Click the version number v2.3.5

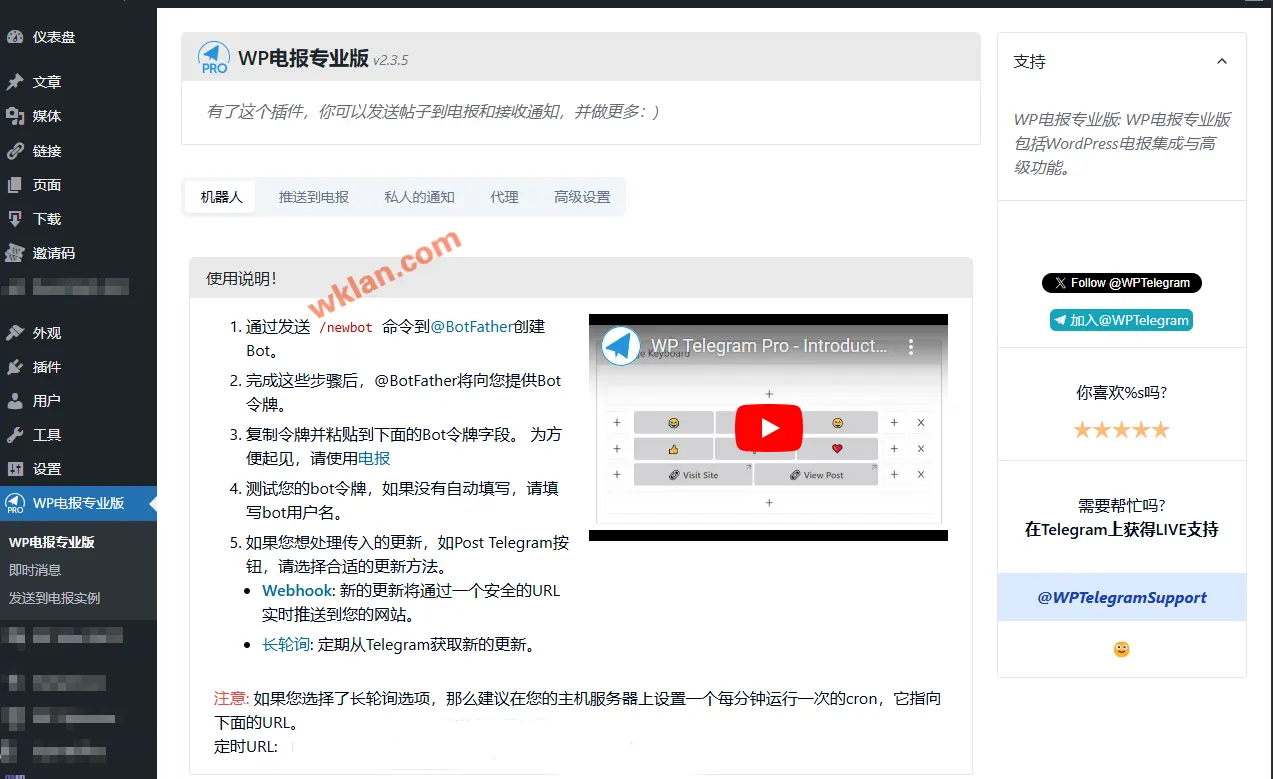391,60
